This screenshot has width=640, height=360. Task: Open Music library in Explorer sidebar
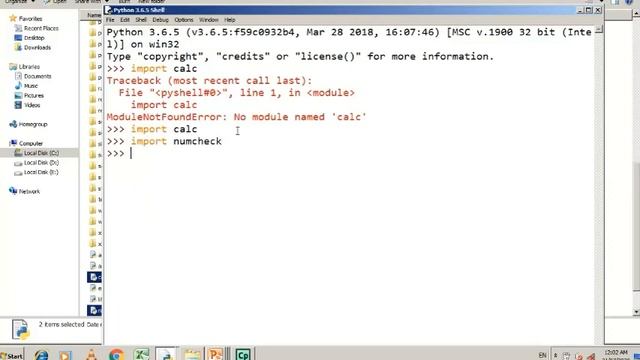[x=31, y=86]
